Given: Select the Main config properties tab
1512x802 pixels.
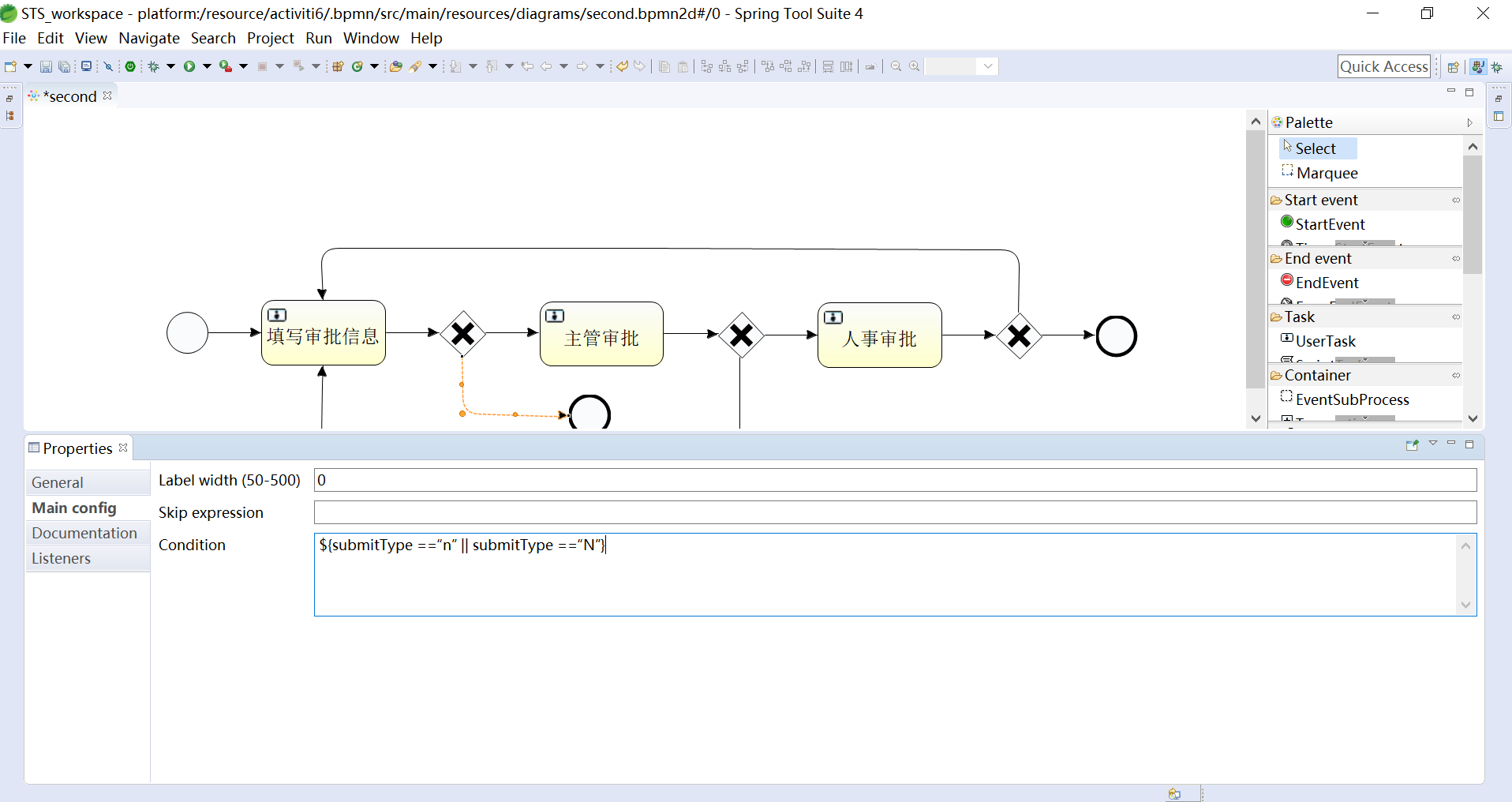Looking at the screenshot, I should 88,508.
